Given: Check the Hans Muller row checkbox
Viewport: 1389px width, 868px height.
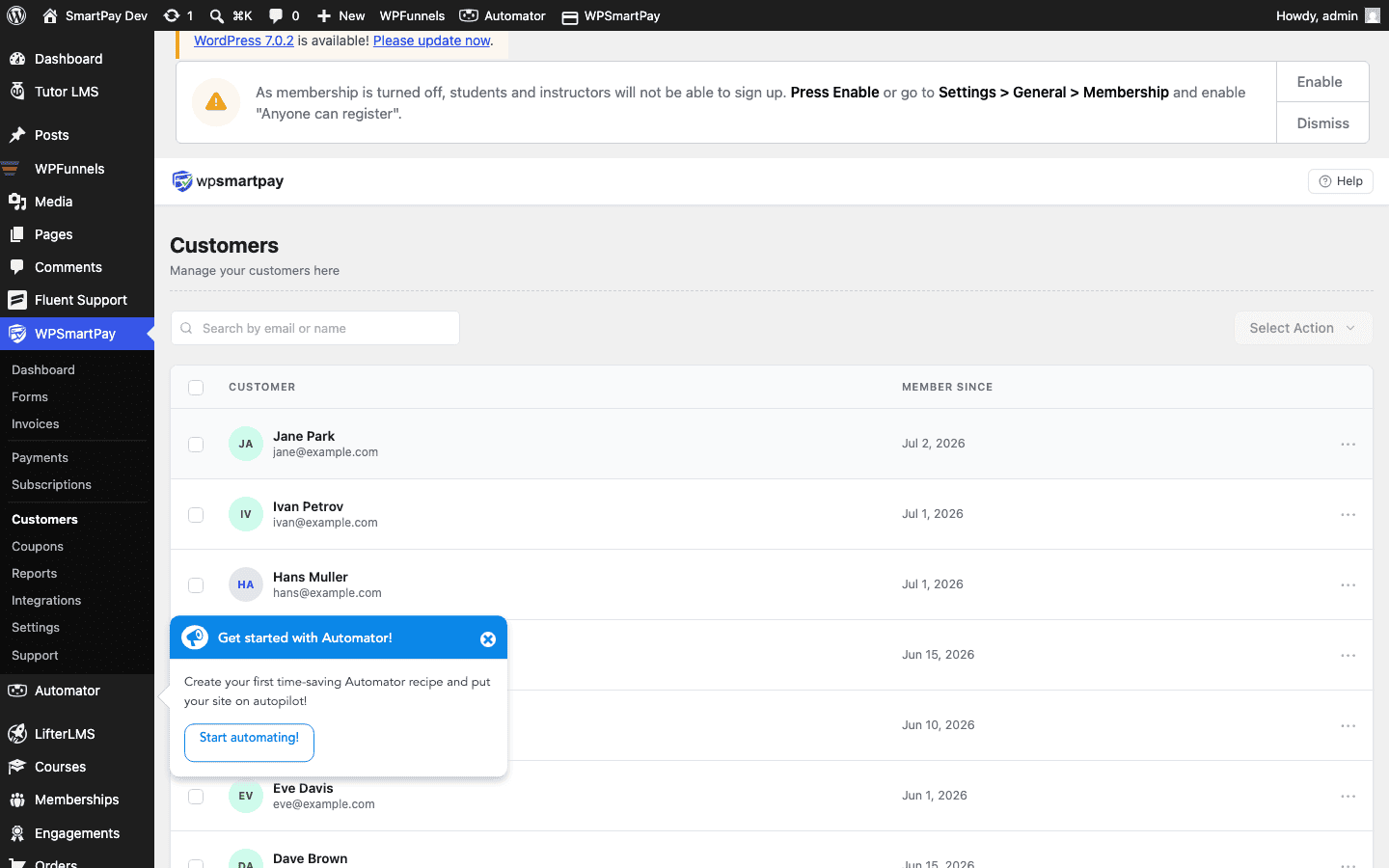Looking at the screenshot, I should 196,585.
